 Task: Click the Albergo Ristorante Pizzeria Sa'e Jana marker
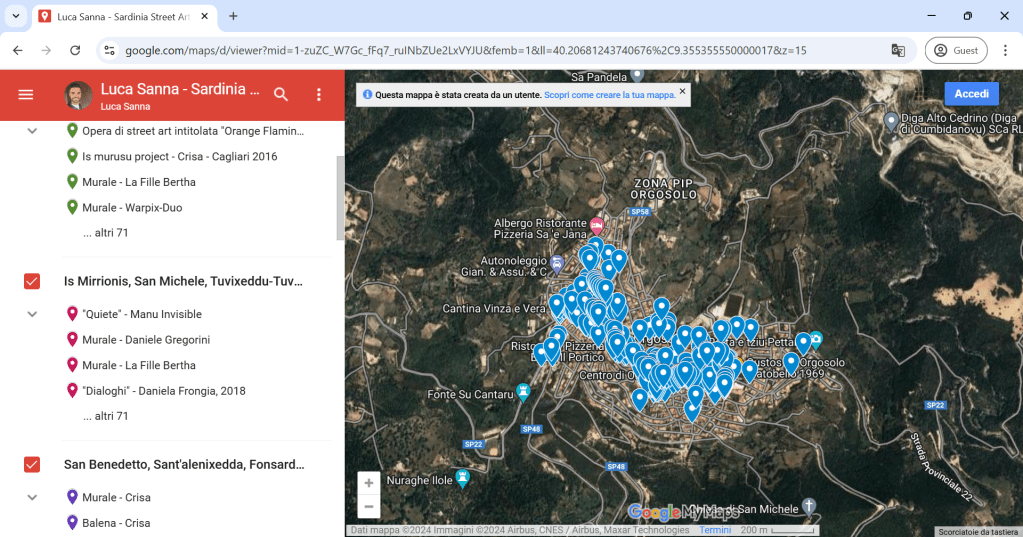597,223
